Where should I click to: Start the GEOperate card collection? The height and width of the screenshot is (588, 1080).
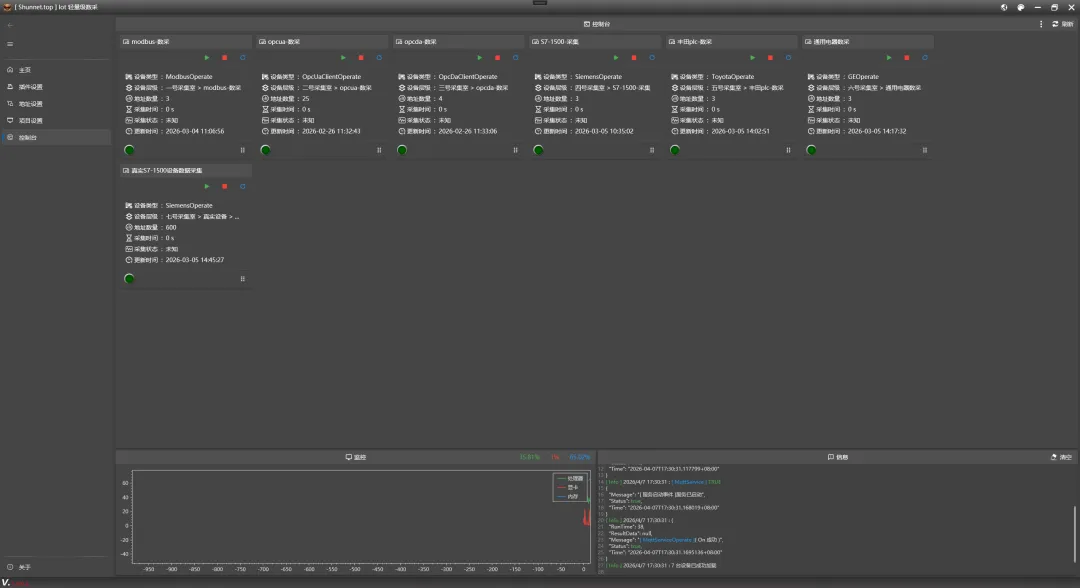point(889,58)
